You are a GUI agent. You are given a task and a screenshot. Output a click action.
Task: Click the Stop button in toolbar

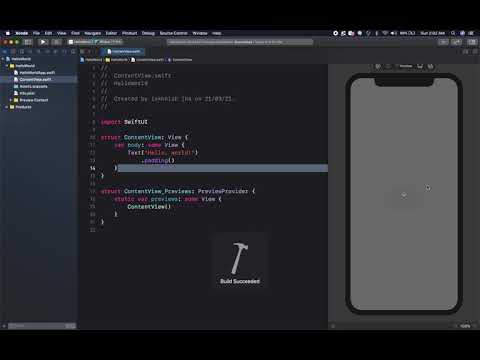click(x=56, y=42)
